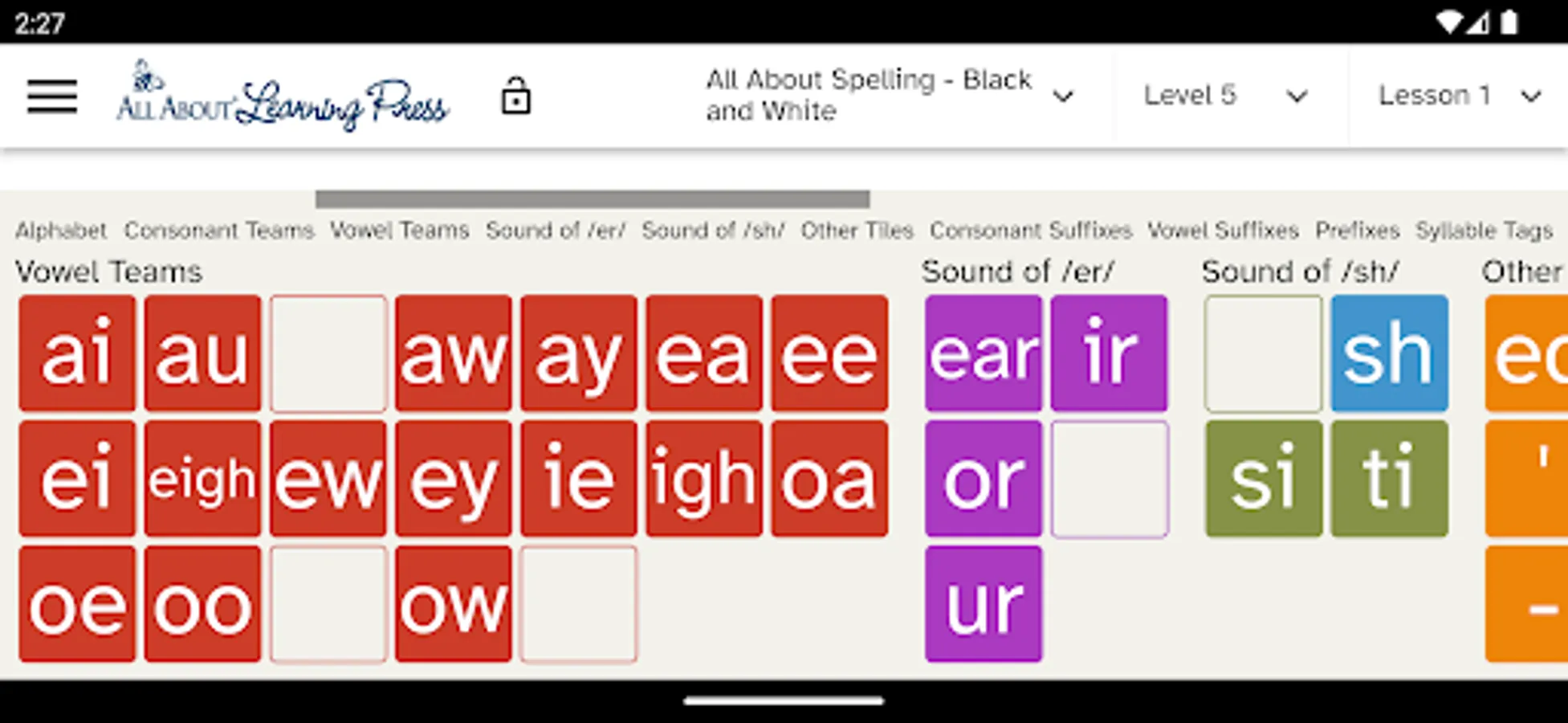Viewport: 1568px width, 723px height.
Task: Select the purple 'ear' tile
Action: click(984, 353)
